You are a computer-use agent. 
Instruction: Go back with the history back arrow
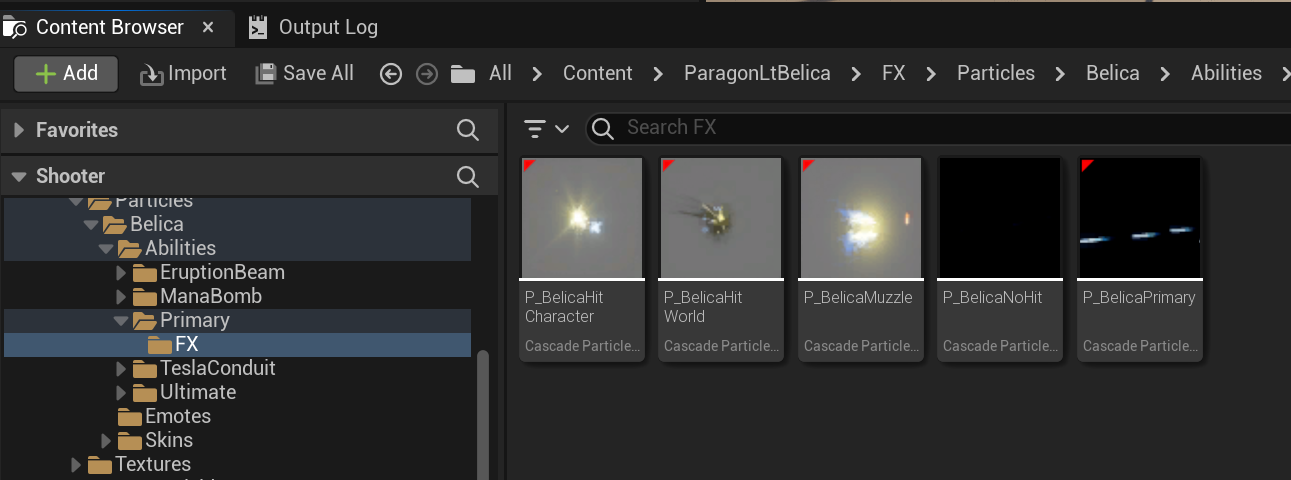pos(392,74)
